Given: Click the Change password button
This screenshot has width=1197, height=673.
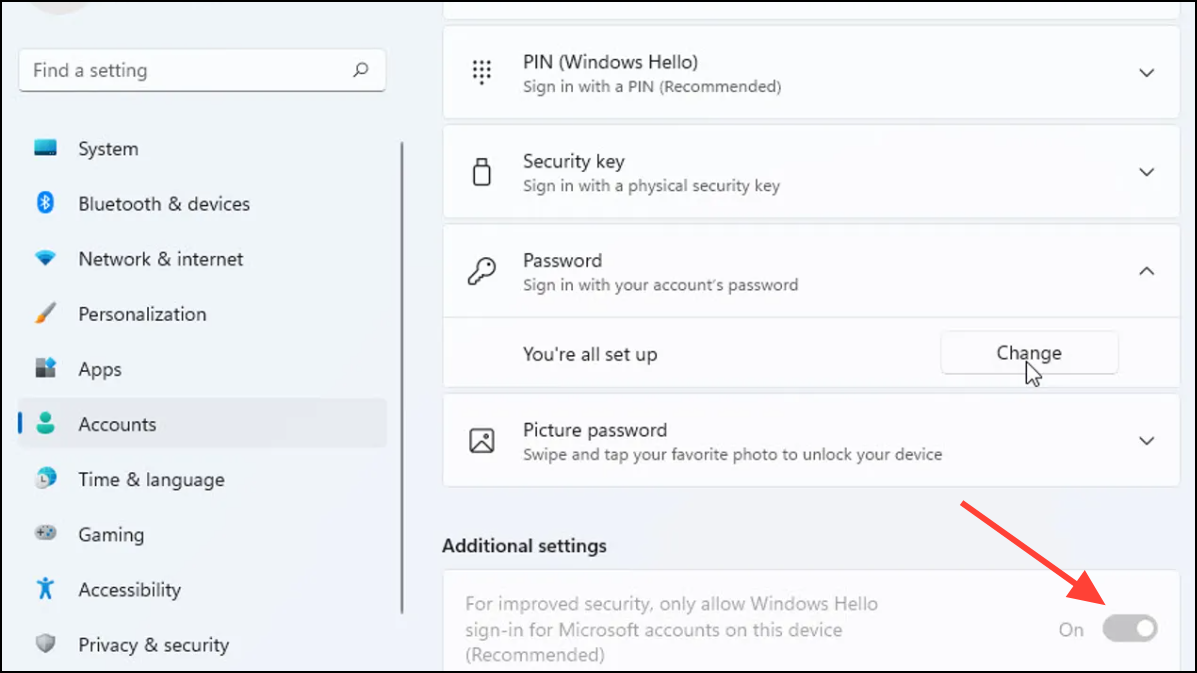Looking at the screenshot, I should tap(1029, 353).
